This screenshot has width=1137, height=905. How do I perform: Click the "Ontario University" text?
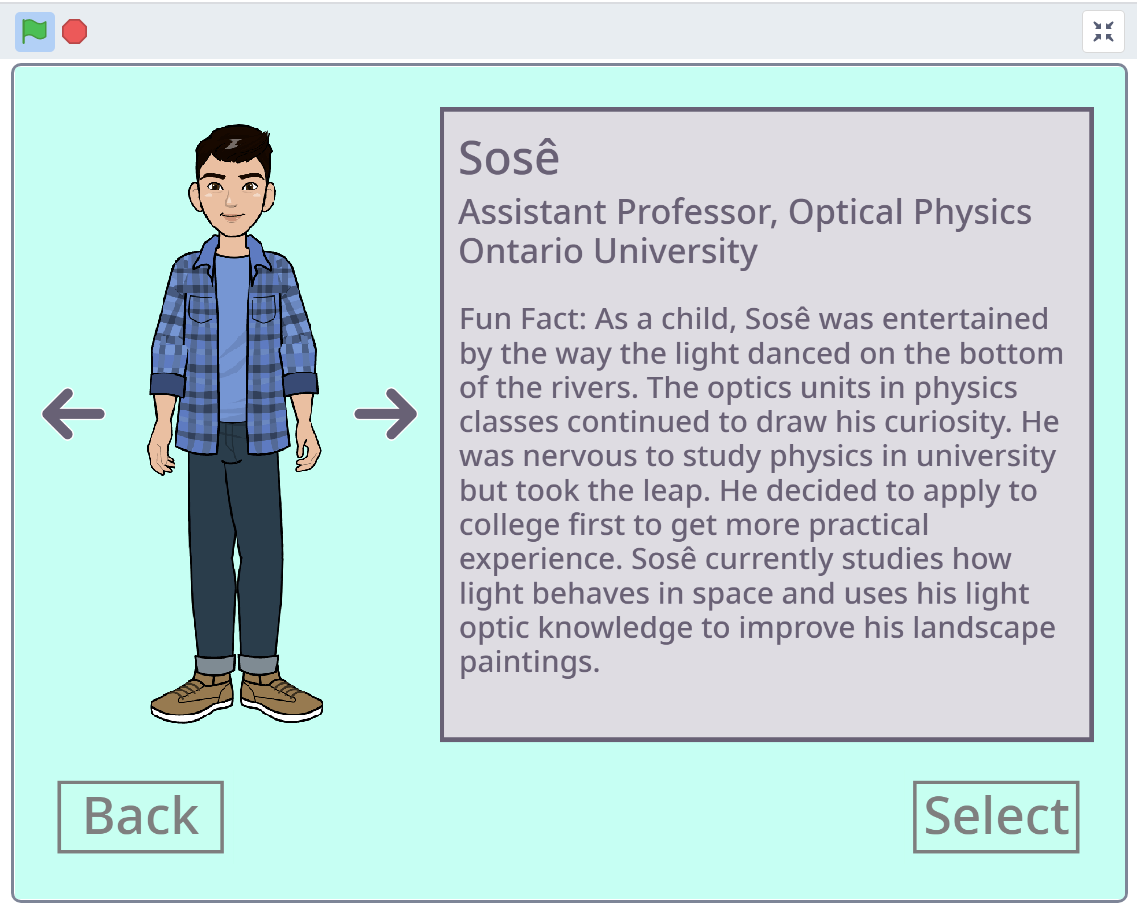click(607, 251)
